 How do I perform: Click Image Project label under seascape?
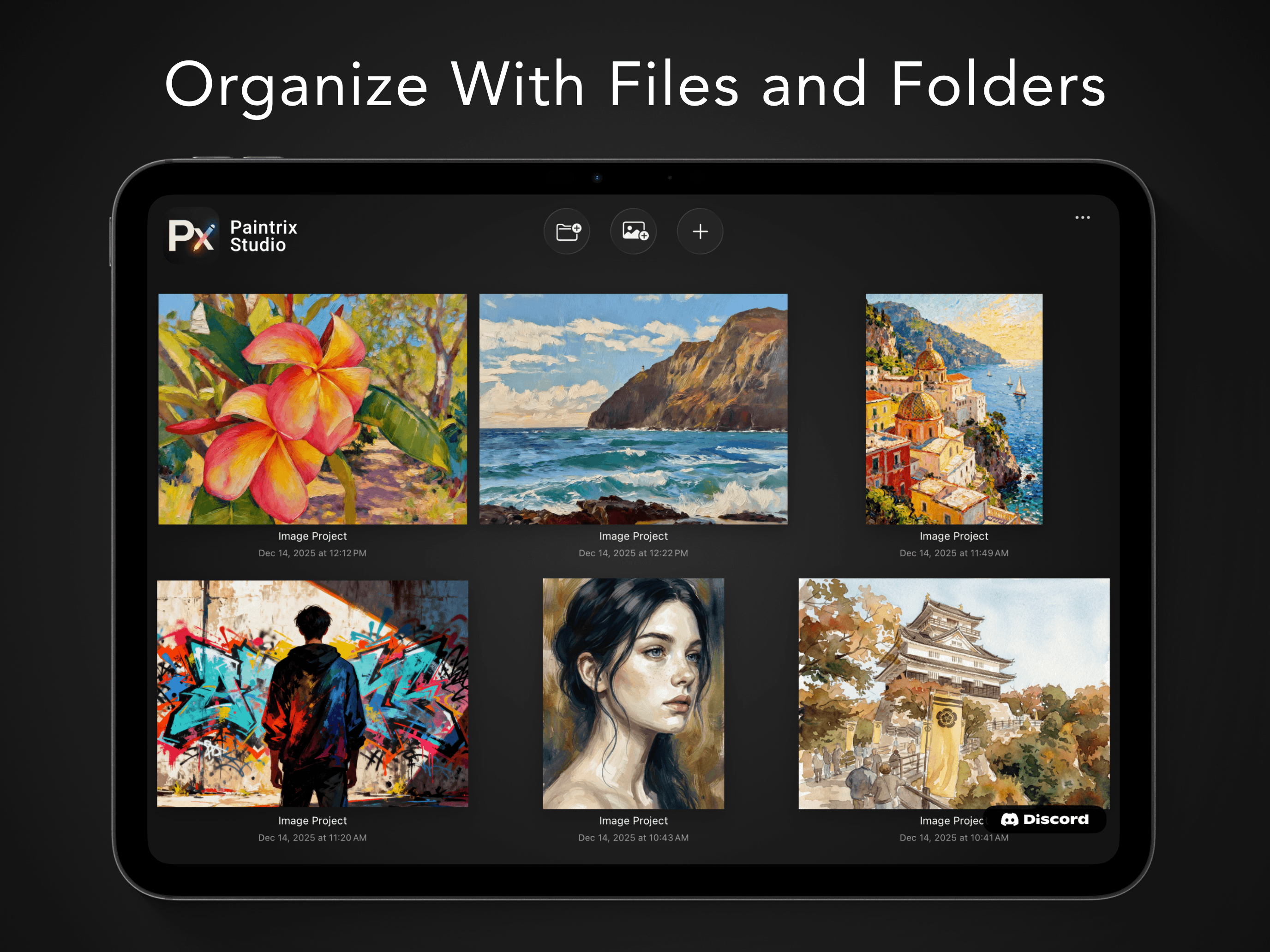[633, 536]
